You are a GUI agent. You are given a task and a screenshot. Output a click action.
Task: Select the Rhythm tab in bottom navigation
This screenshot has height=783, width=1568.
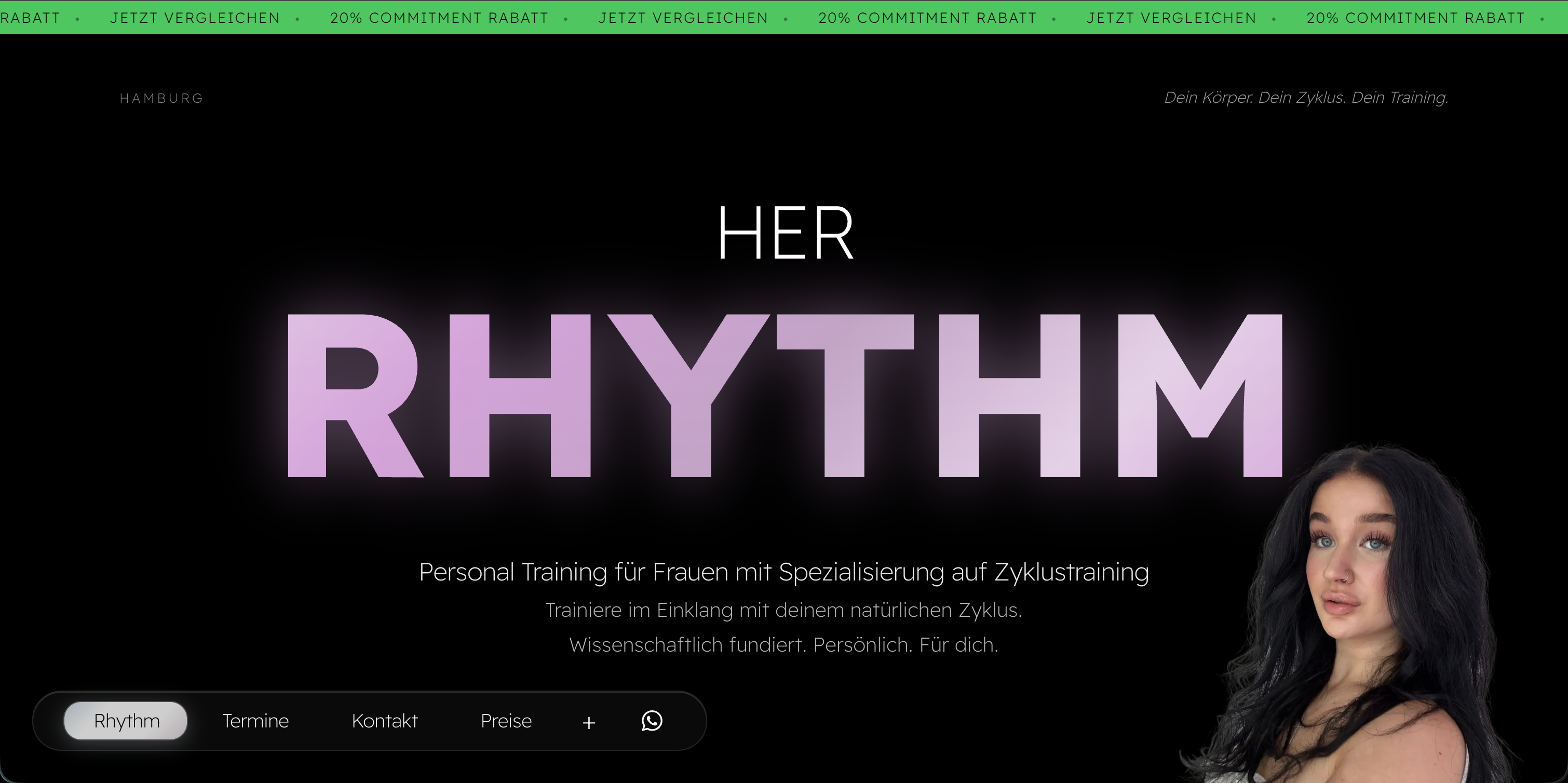pos(126,720)
